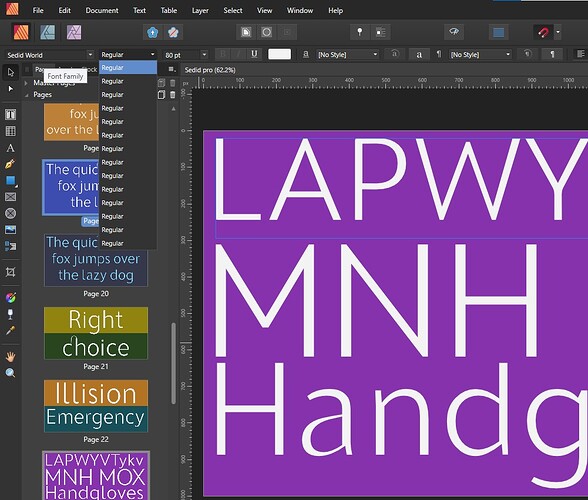This screenshot has width=588, height=500.
Task: Open the View menu
Action: pyautogui.click(x=264, y=11)
